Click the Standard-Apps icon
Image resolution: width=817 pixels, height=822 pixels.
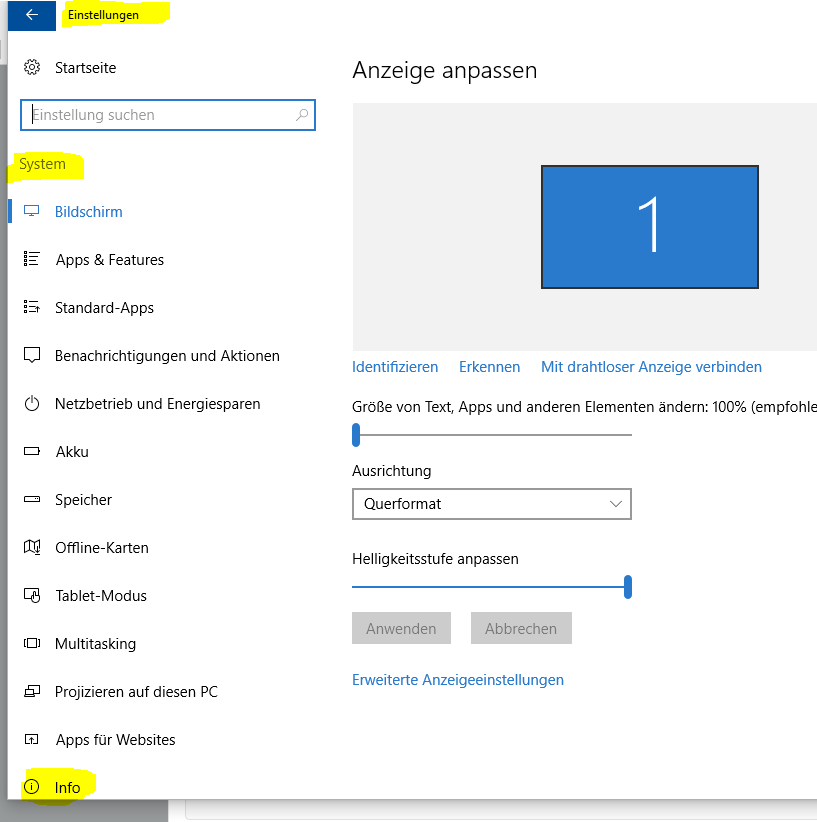coord(31,307)
